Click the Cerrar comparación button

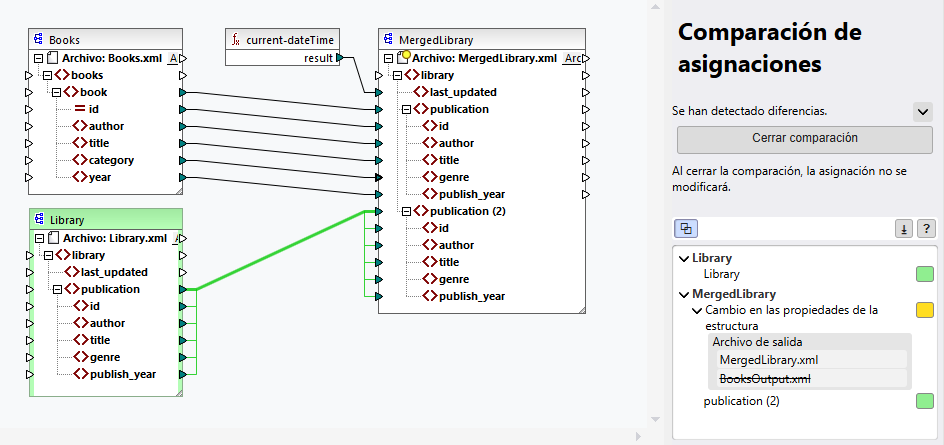coord(804,138)
